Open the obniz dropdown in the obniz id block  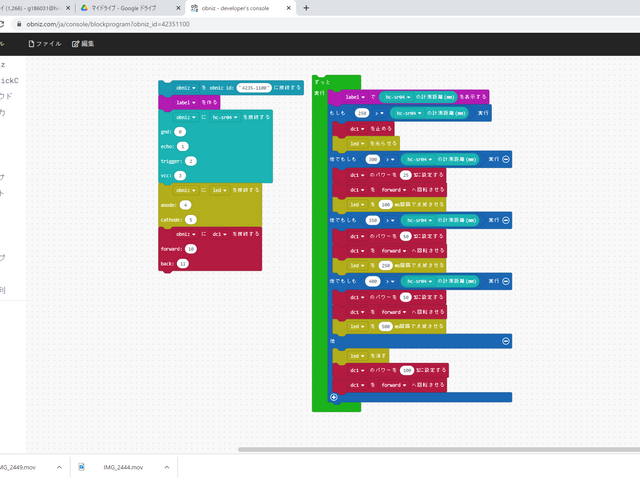[x=186, y=88]
